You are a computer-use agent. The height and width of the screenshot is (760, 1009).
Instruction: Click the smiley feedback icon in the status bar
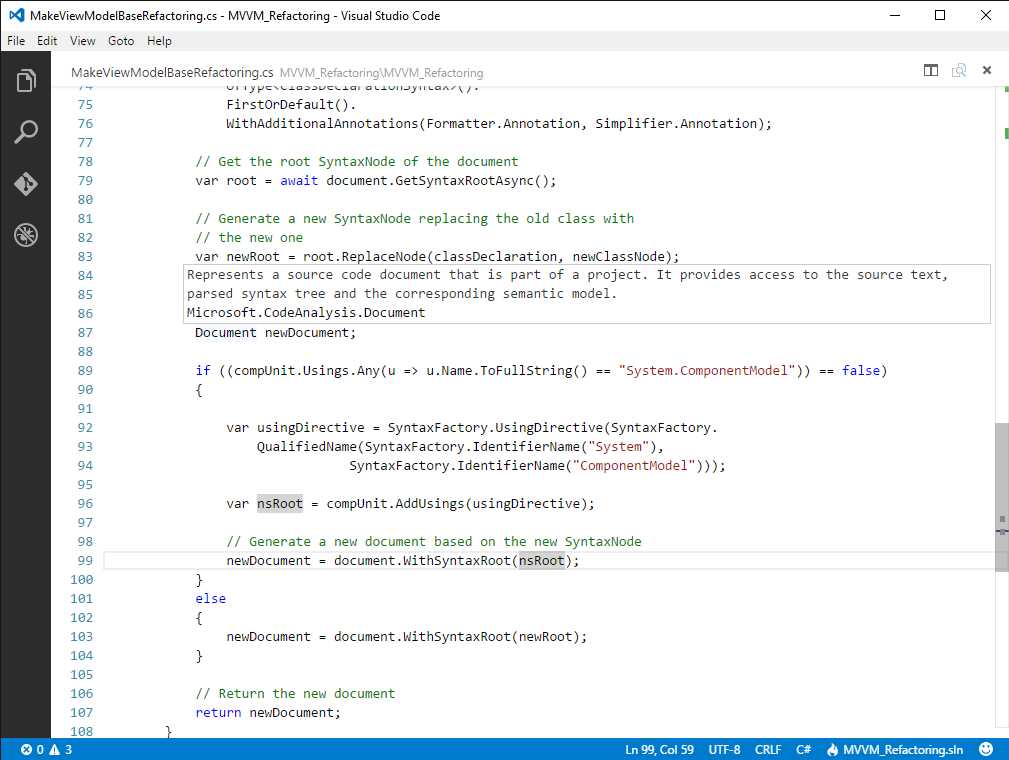tap(986, 749)
